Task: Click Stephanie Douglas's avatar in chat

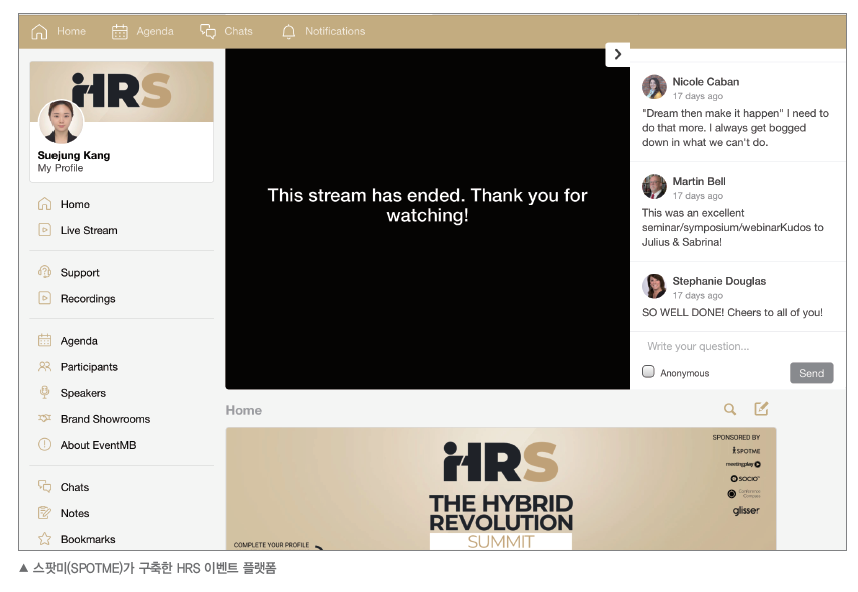Action: pyautogui.click(x=654, y=286)
